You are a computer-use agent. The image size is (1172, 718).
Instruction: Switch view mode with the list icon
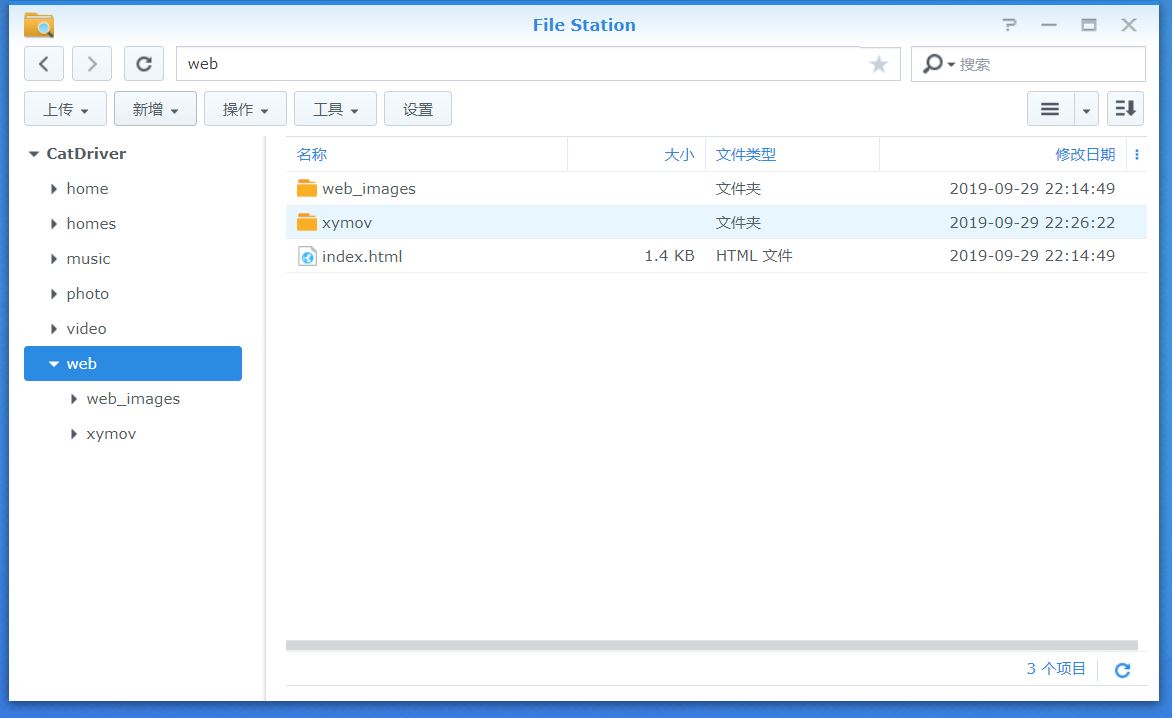pyautogui.click(x=1048, y=108)
